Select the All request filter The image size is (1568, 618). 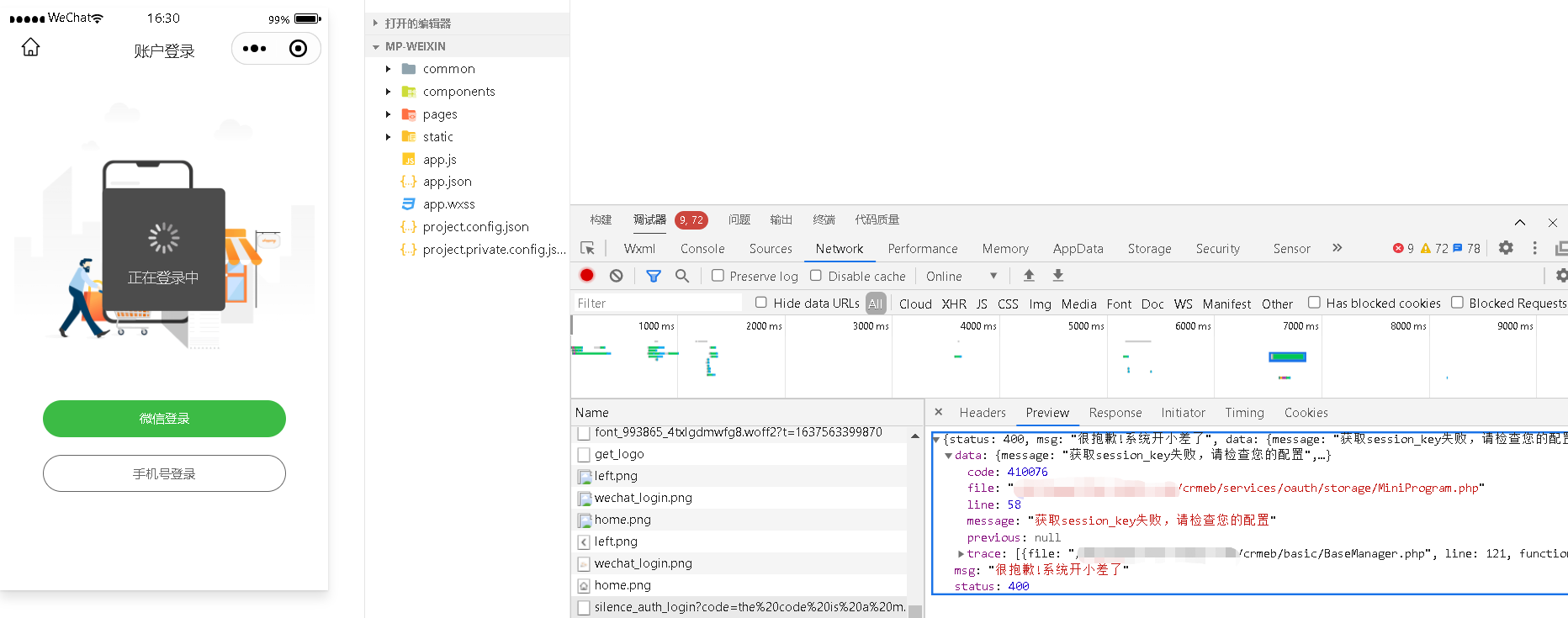876,304
